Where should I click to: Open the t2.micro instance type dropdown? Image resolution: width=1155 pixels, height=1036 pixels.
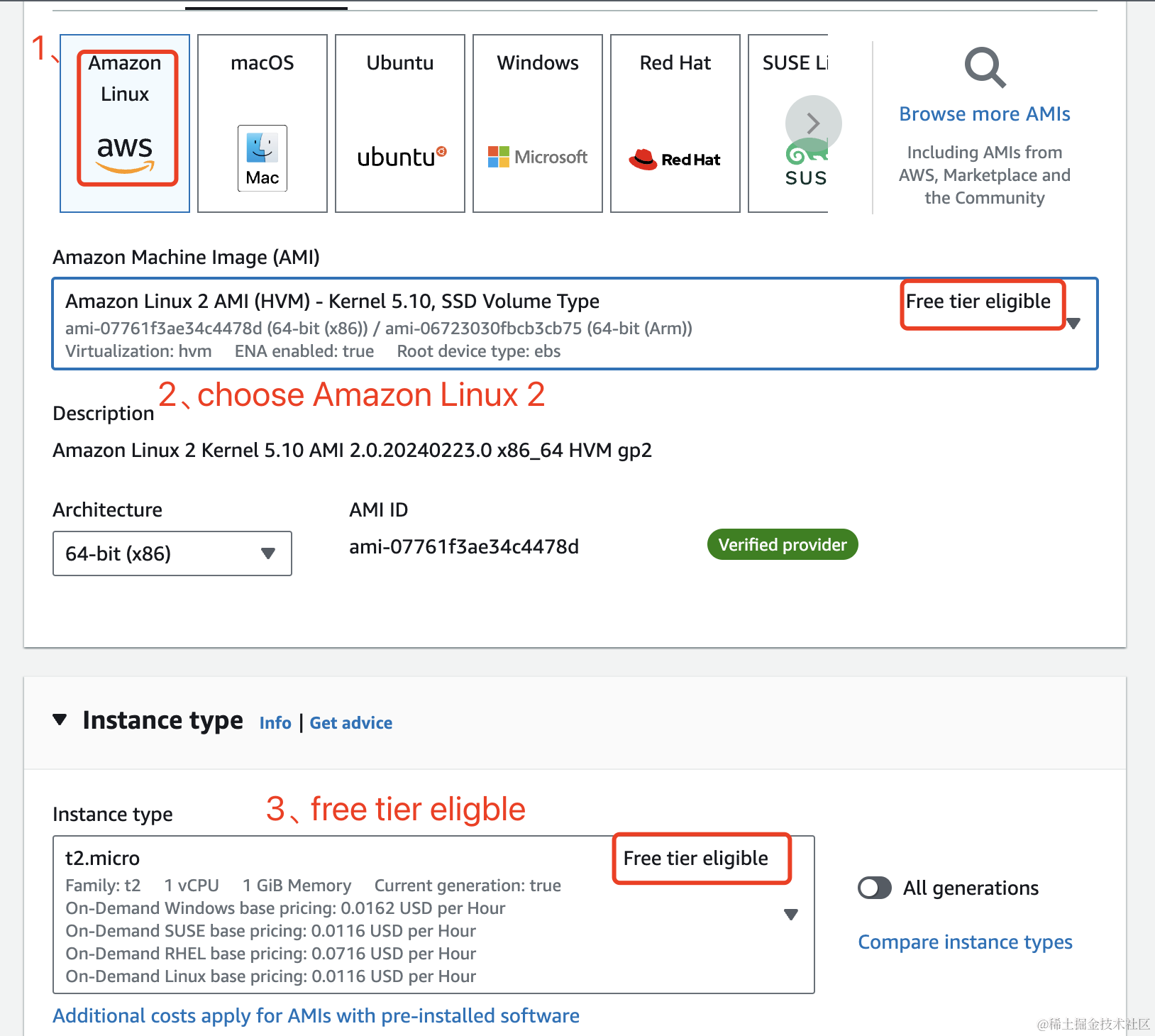[x=433, y=915]
